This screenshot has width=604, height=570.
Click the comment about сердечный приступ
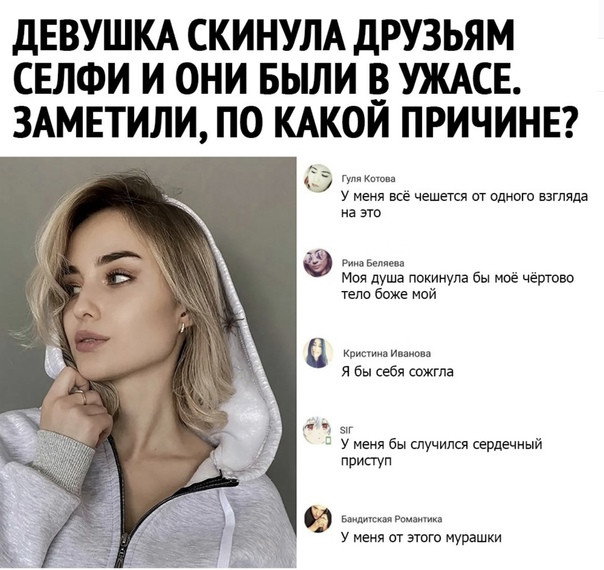pos(442,452)
